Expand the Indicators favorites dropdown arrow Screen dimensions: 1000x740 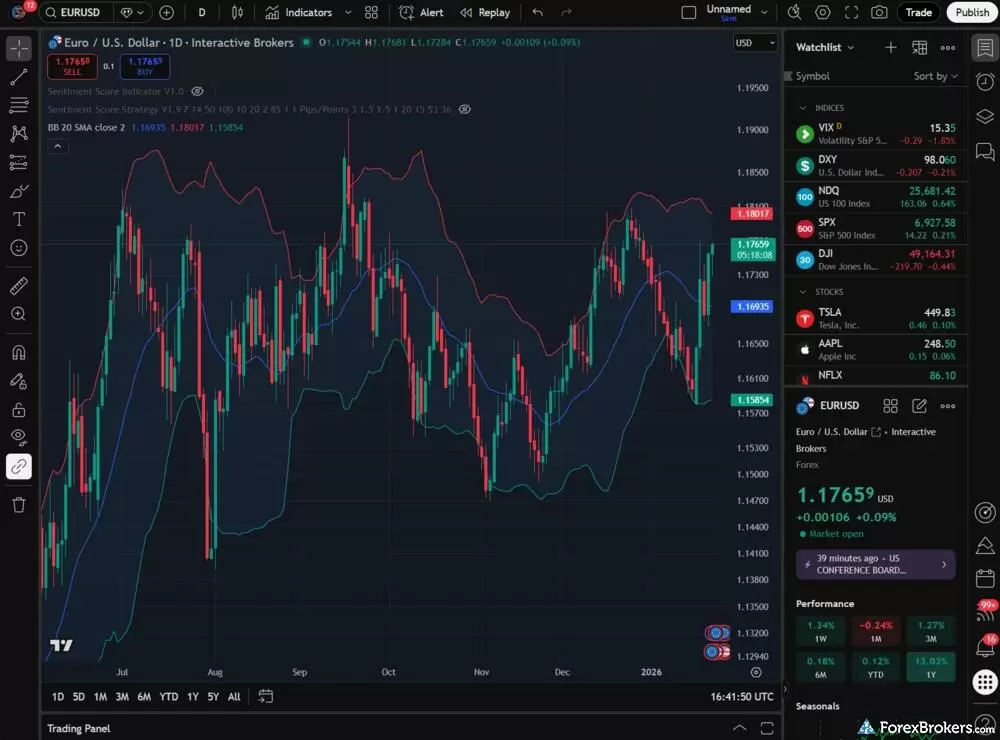click(348, 12)
